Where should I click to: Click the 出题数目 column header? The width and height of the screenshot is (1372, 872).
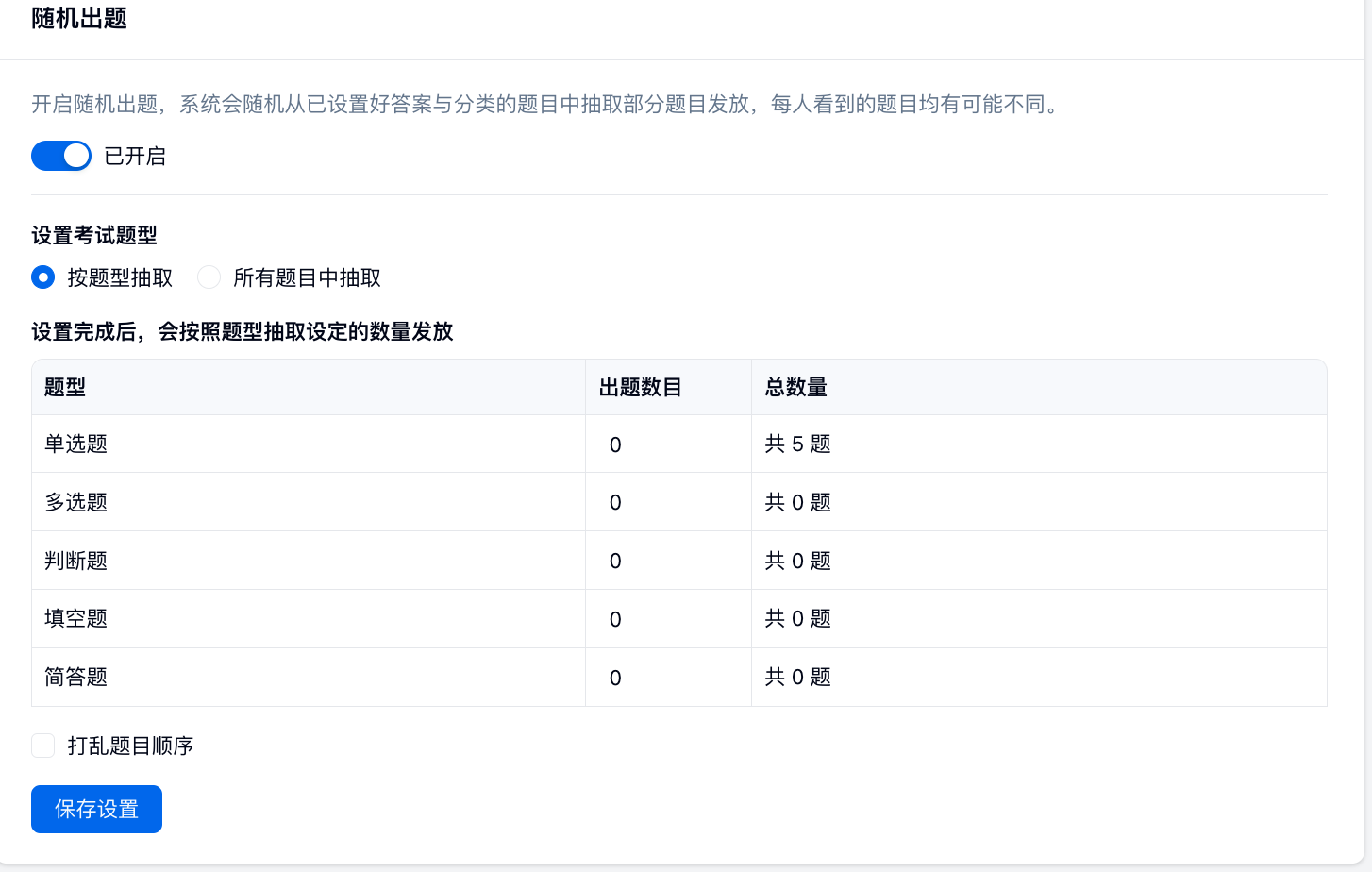coord(640,387)
